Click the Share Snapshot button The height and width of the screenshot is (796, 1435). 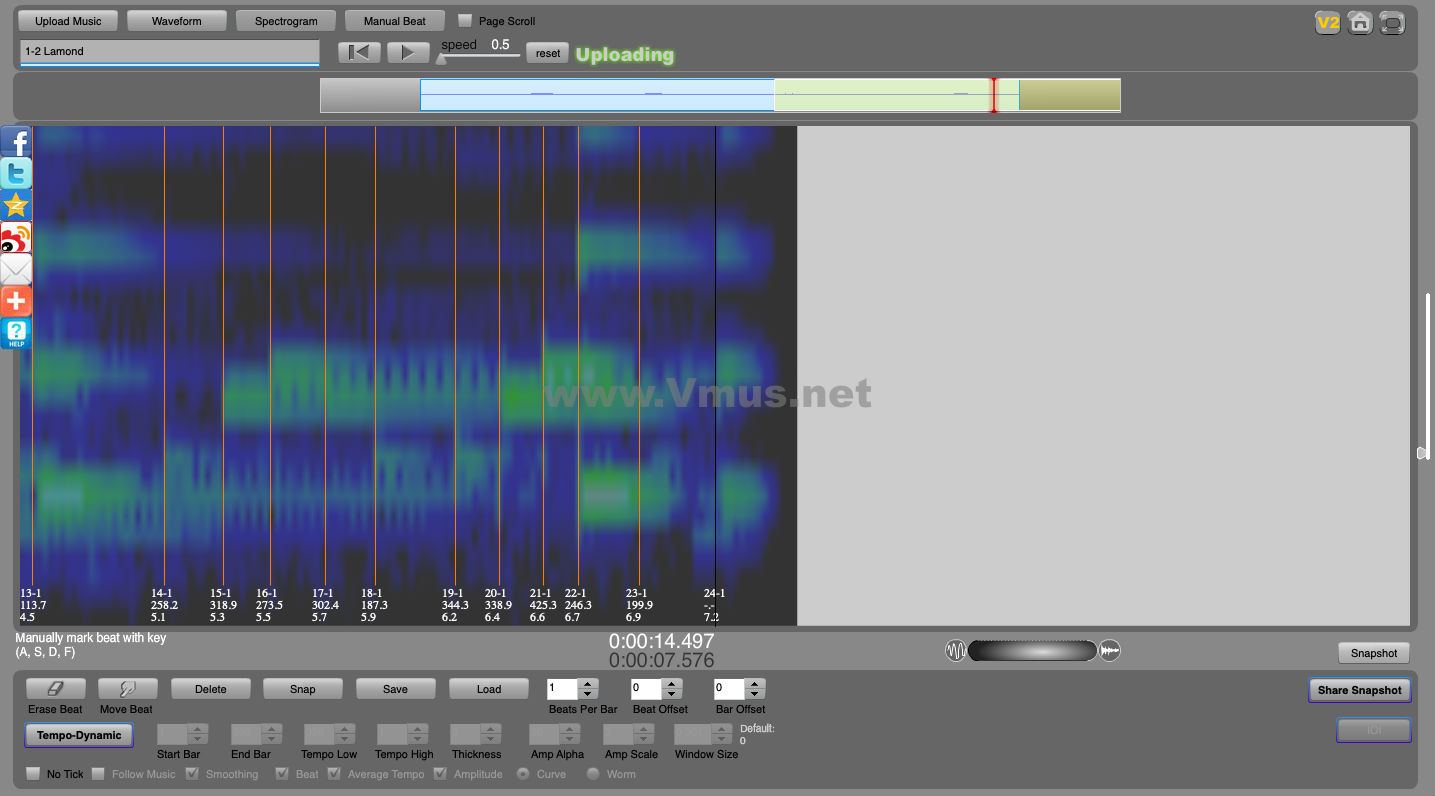click(1360, 690)
